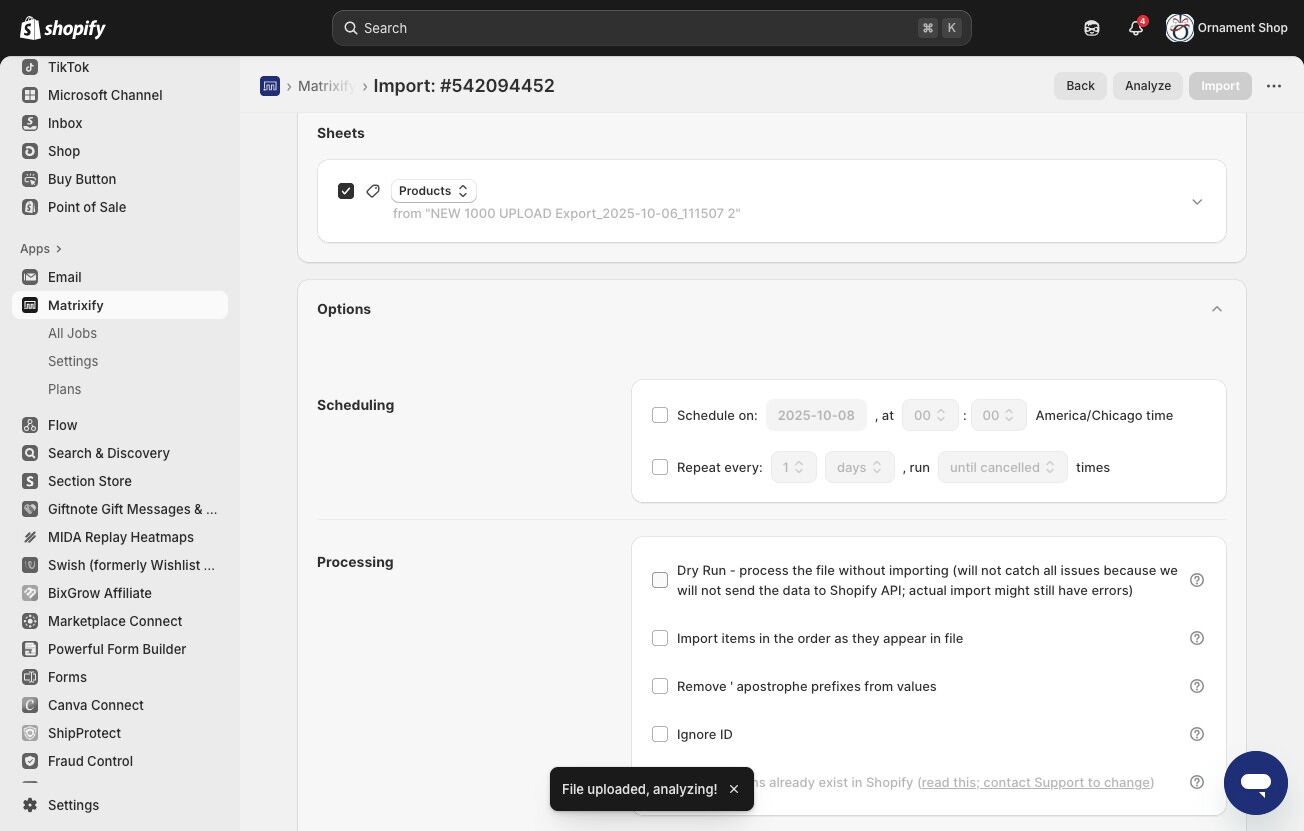Open Matrixify Settings submenu item
The image size is (1304, 831).
(x=73, y=361)
